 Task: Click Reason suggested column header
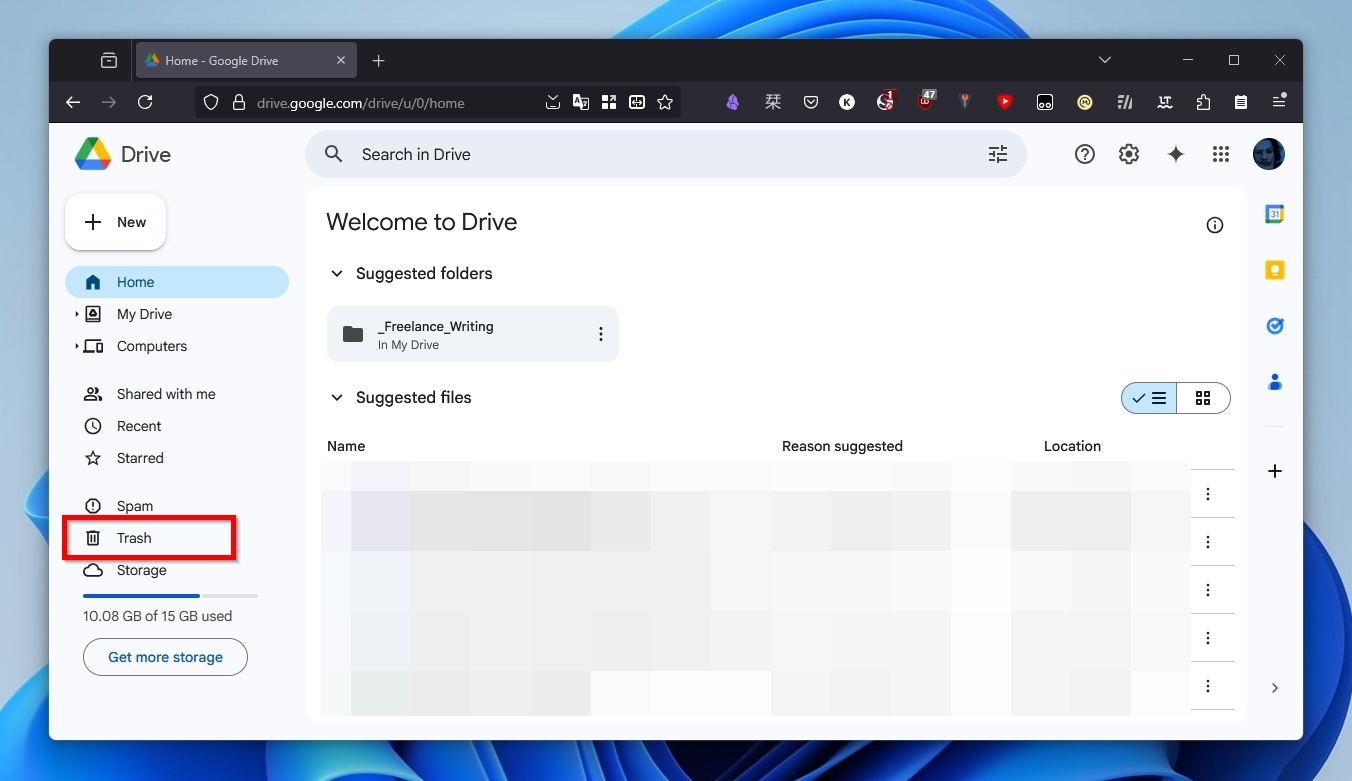click(842, 446)
